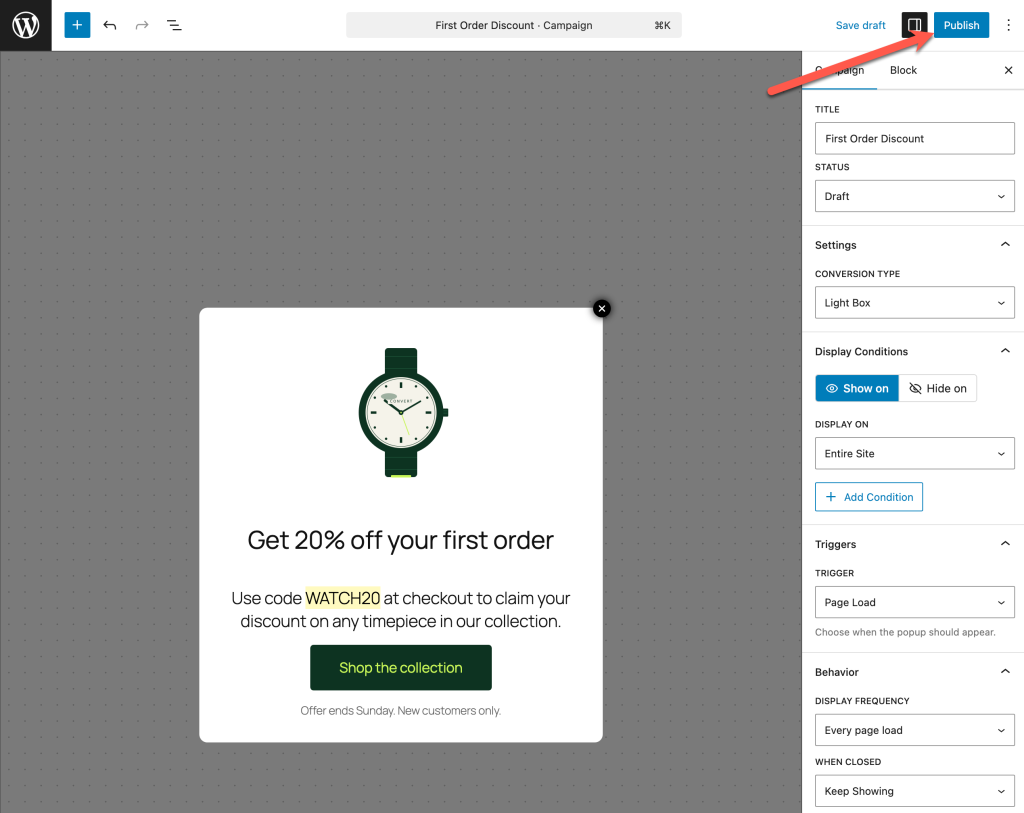Open the command palette title bar
The height and width of the screenshot is (813, 1024).
point(513,25)
